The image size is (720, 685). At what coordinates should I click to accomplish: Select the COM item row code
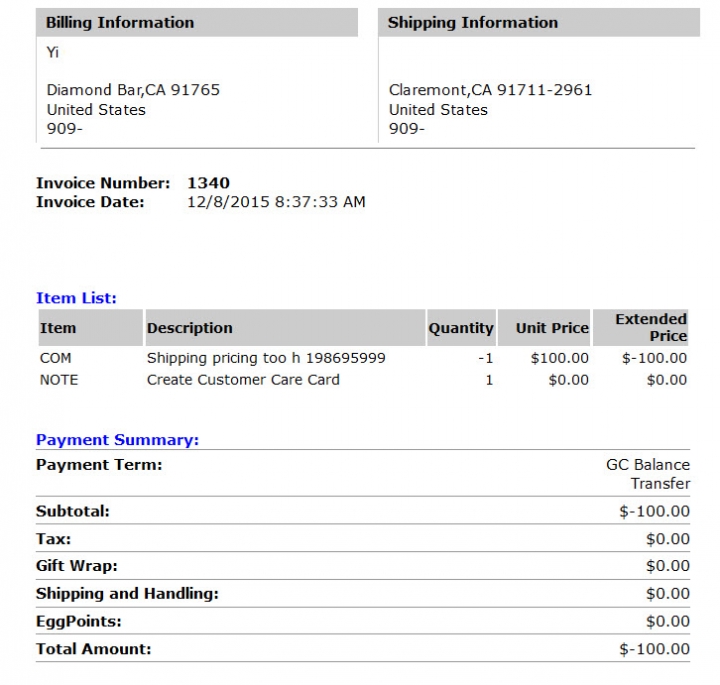point(56,358)
